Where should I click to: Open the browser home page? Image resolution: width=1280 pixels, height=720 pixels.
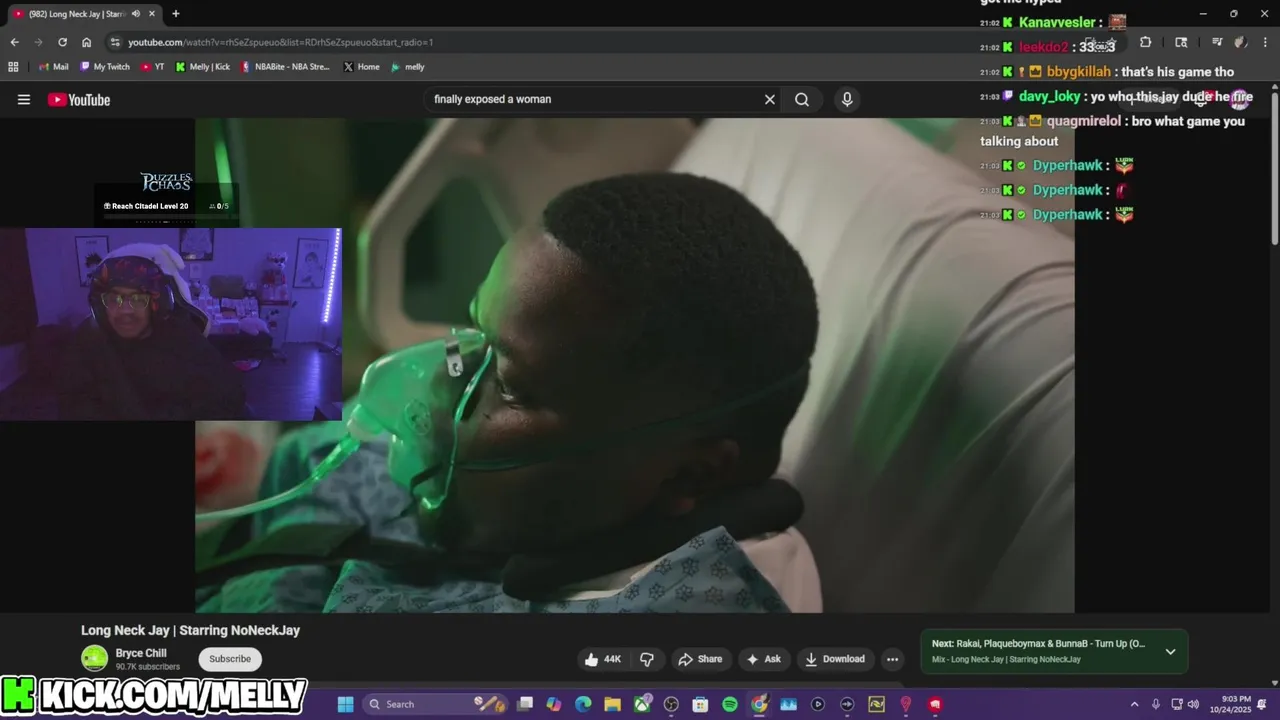pos(86,42)
